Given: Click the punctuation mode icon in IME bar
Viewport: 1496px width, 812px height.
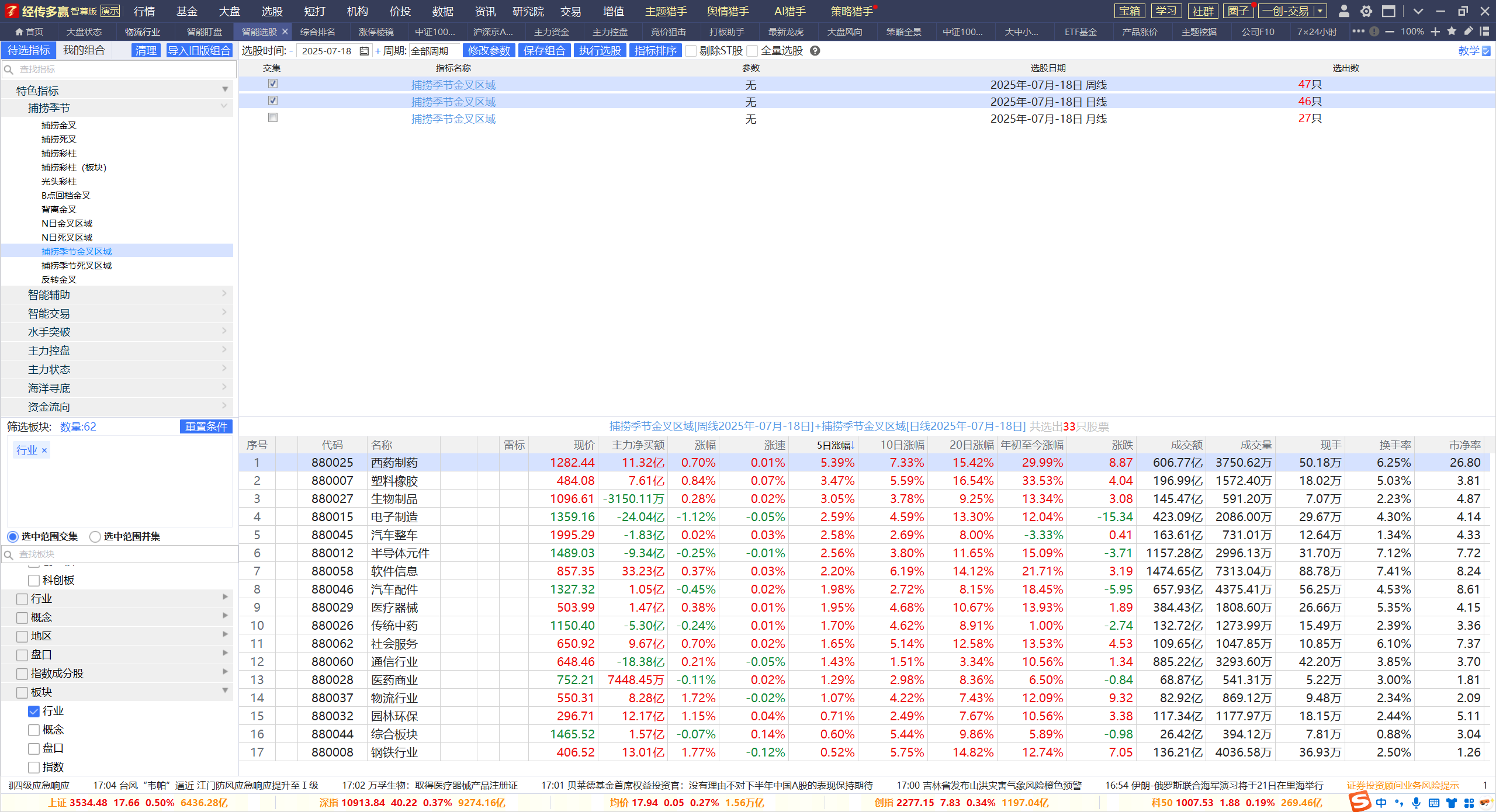Looking at the screenshot, I should pos(1399,803).
